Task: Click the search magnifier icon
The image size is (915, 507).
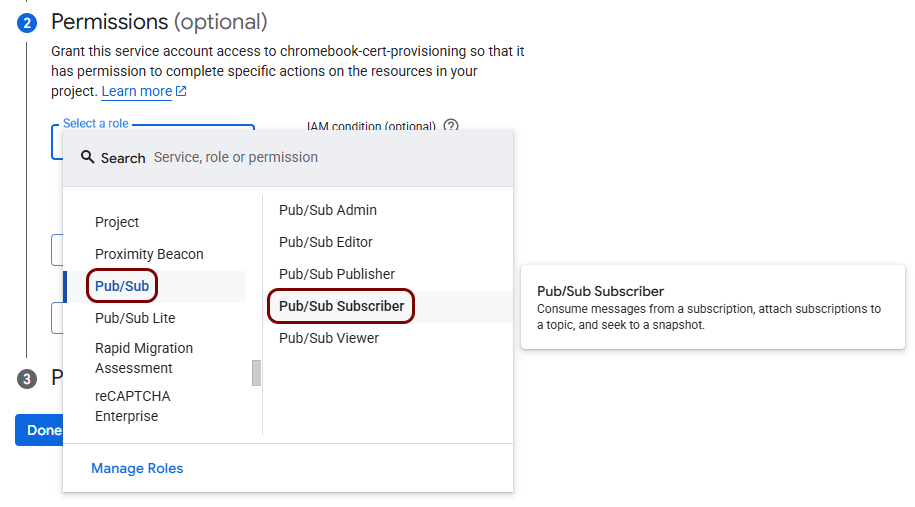Action: coord(88,157)
